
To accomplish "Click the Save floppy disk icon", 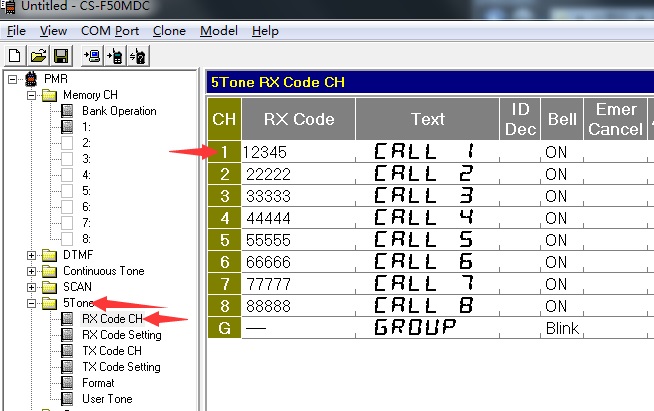I will pos(60,56).
